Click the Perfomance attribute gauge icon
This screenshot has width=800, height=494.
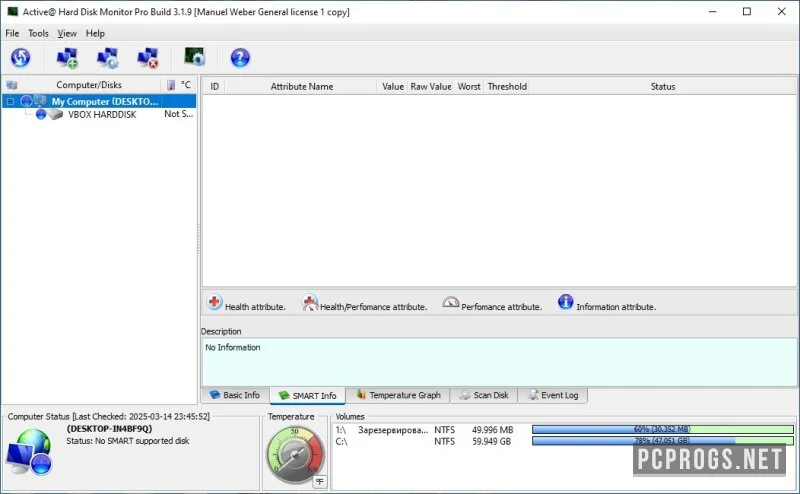[x=451, y=302]
